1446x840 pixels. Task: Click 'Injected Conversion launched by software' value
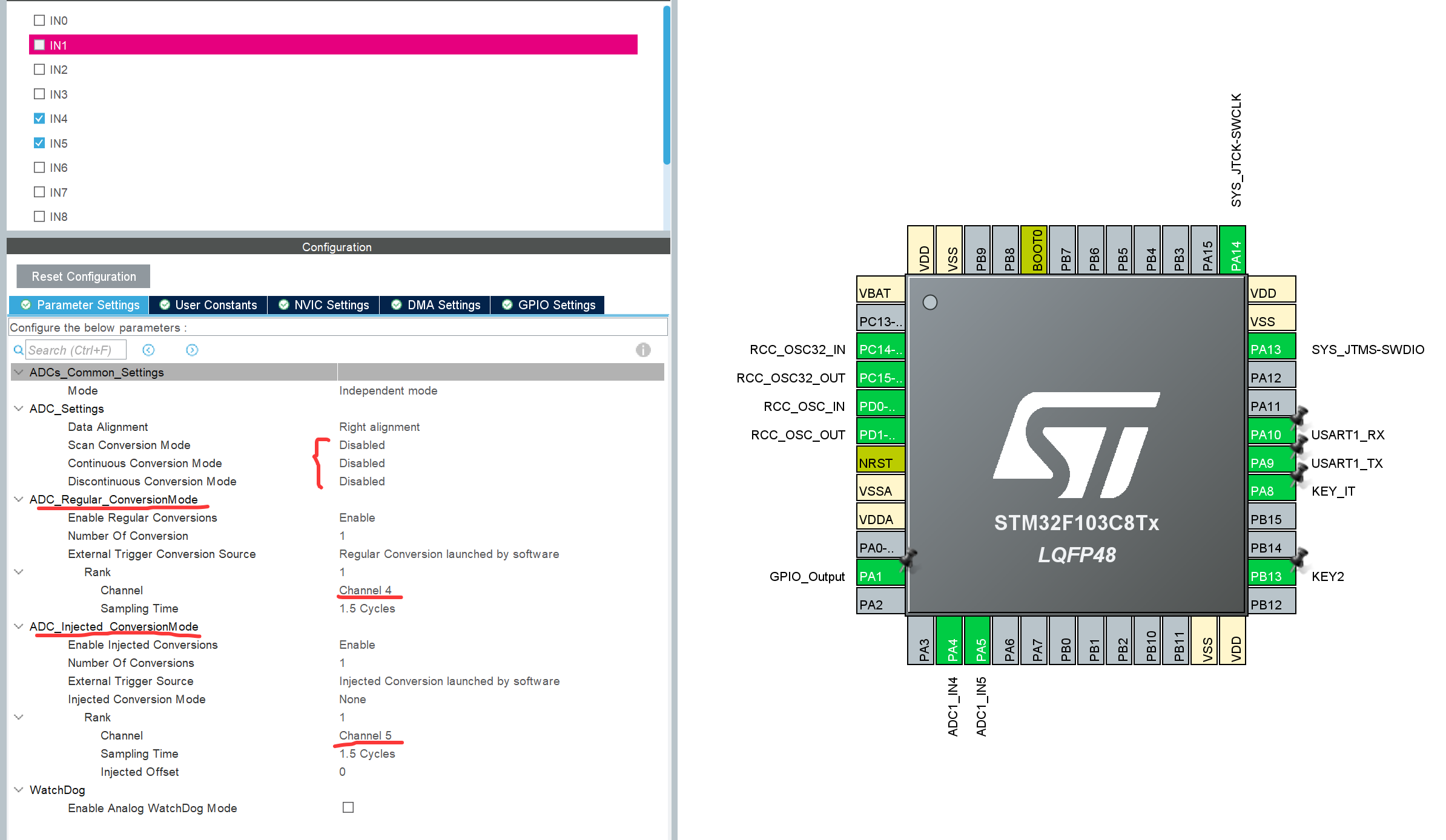[449, 681]
